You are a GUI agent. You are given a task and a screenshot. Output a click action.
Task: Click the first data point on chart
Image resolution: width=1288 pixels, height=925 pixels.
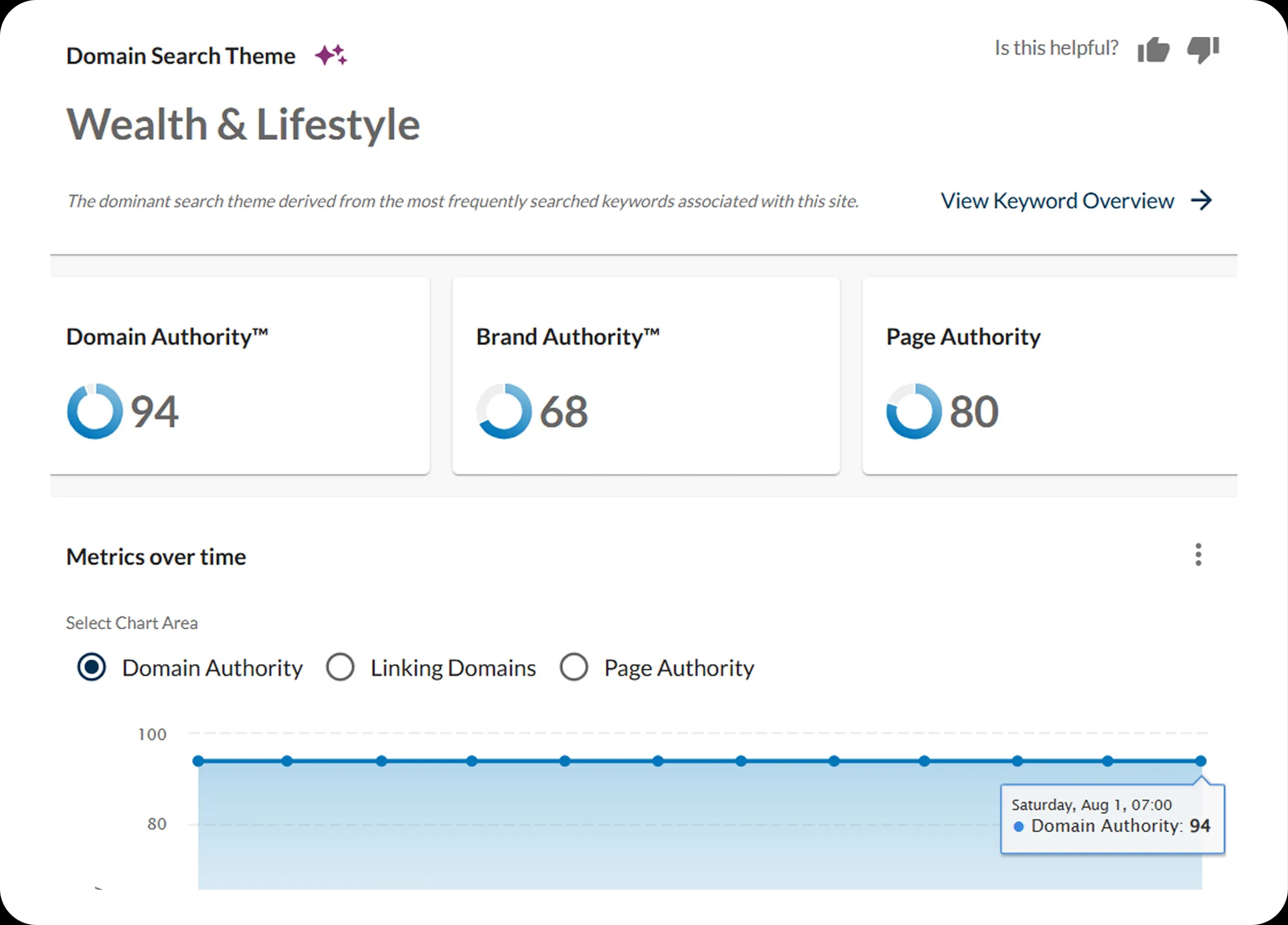click(x=198, y=761)
